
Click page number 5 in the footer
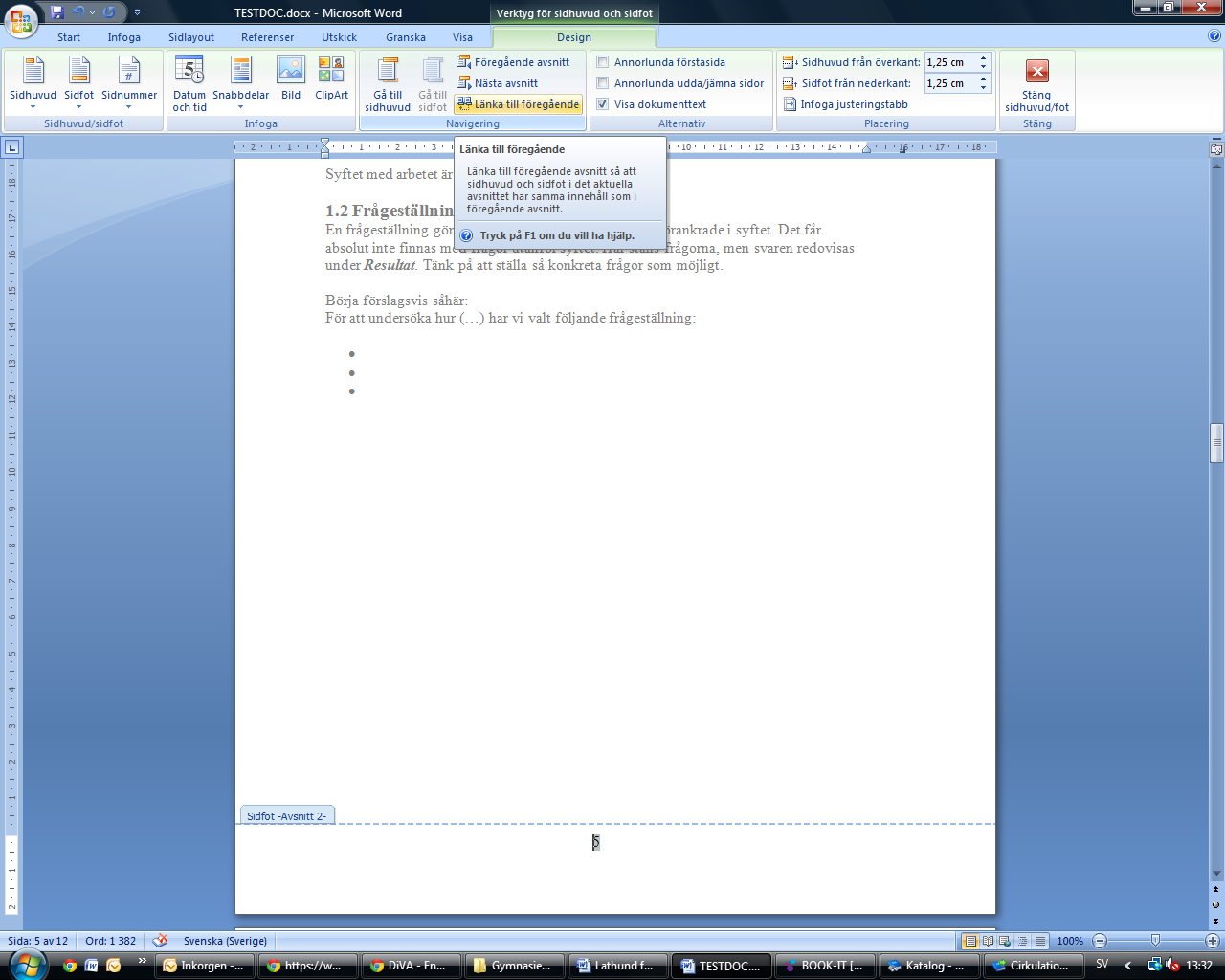click(x=595, y=842)
